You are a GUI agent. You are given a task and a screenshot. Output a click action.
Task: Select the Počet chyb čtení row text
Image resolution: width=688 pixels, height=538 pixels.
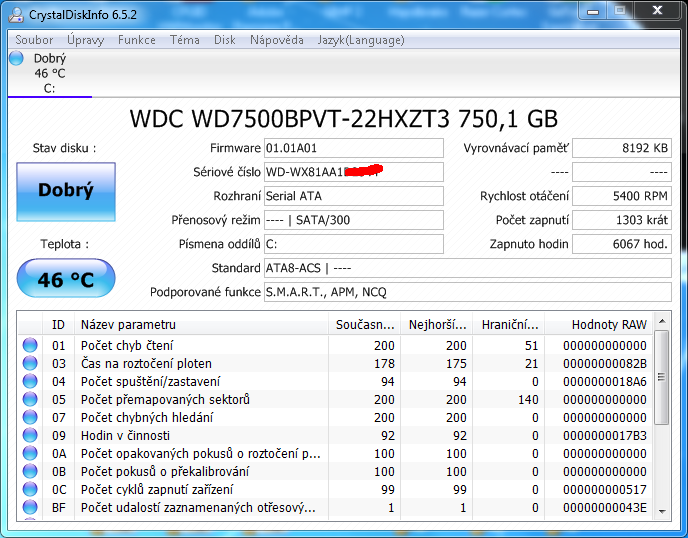[x=127, y=345]
